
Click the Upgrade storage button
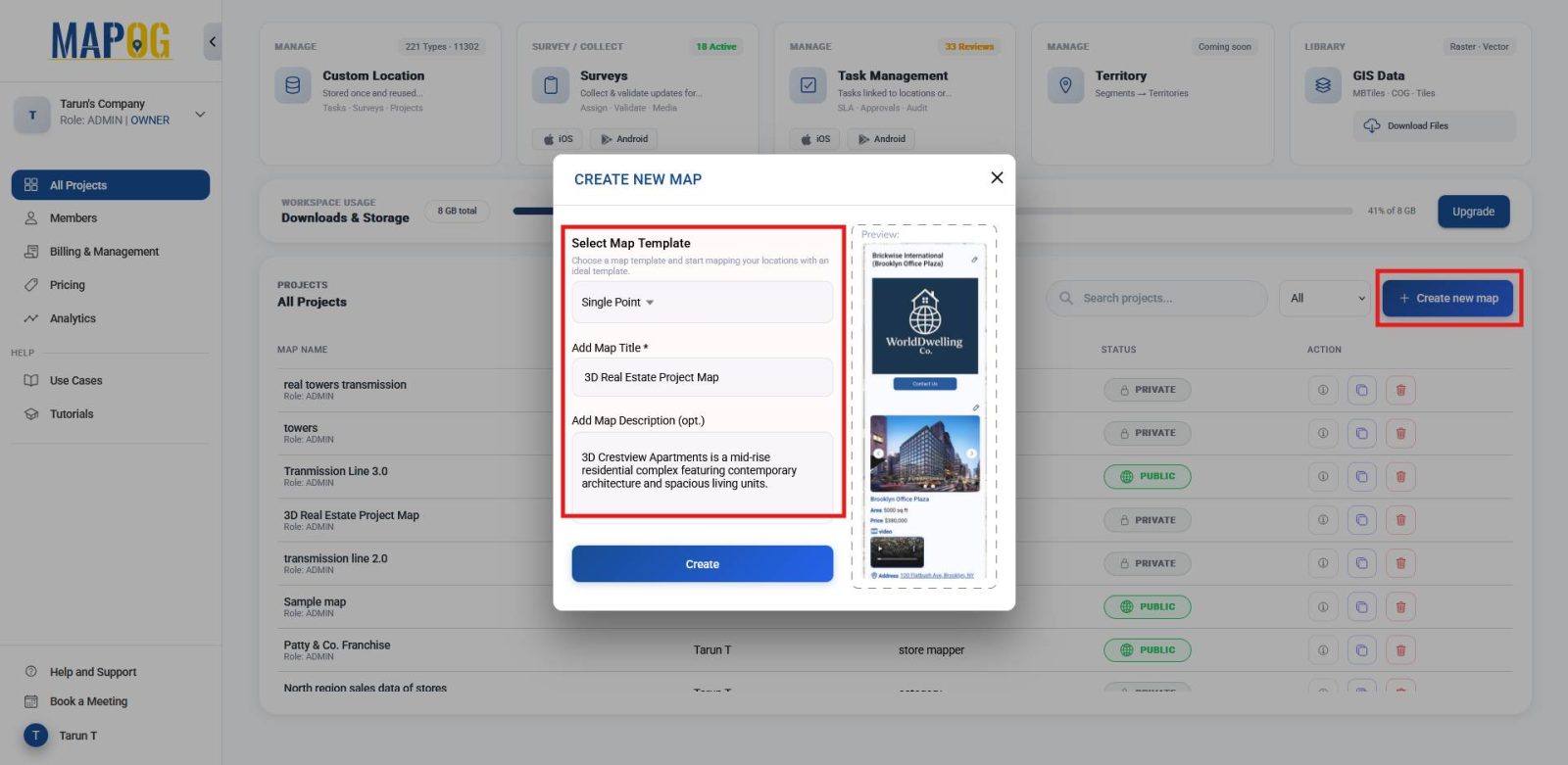tap(1473, 212)
